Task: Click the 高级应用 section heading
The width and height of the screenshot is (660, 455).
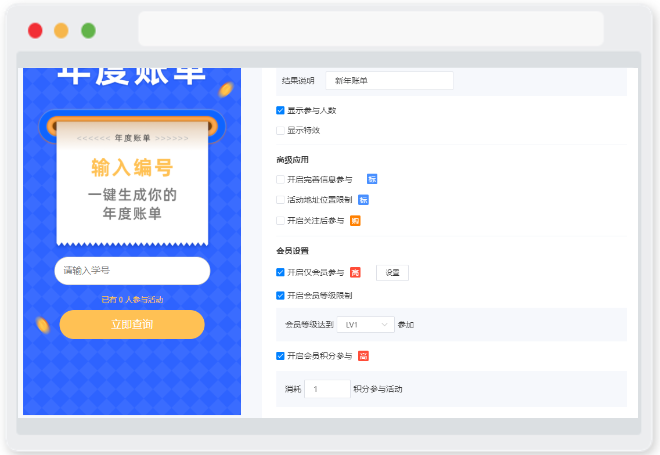Action: 293,160
